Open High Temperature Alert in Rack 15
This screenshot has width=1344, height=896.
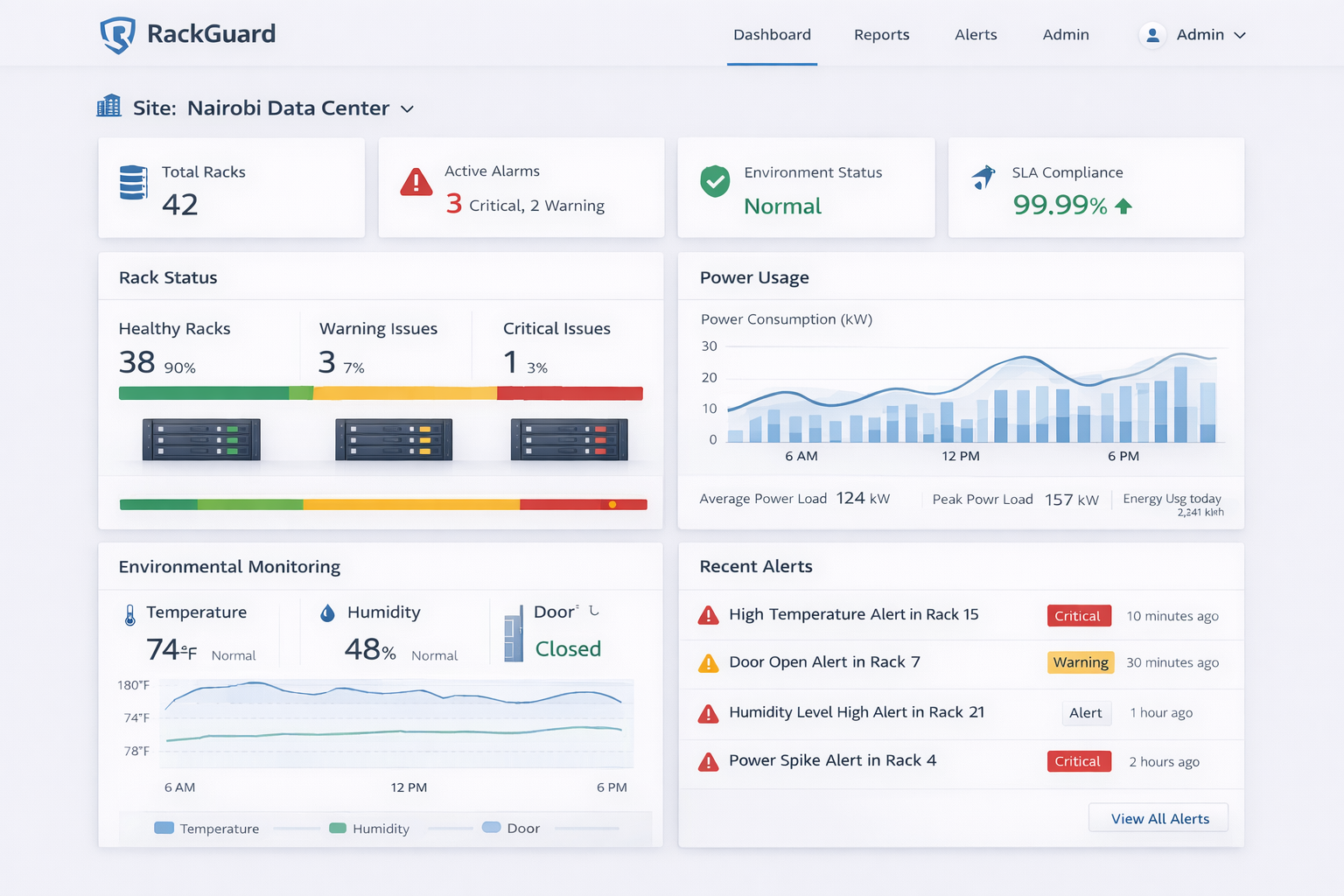pyautogui.click(x=854, y=614)
